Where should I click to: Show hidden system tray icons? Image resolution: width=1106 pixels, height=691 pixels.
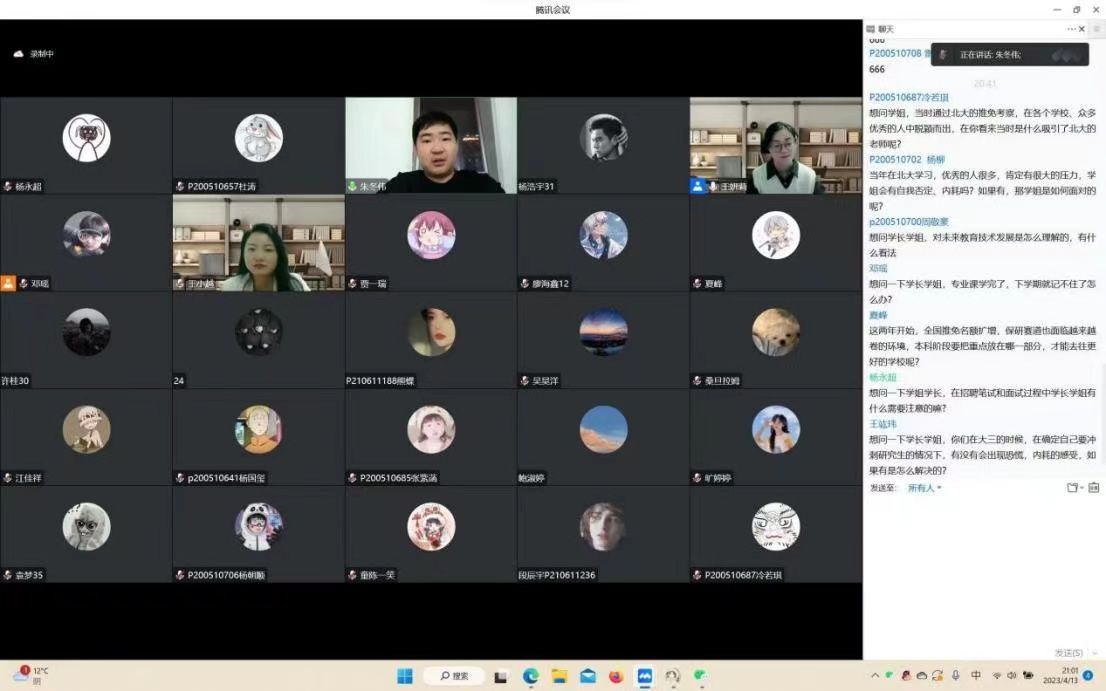[x=875, y=676]
